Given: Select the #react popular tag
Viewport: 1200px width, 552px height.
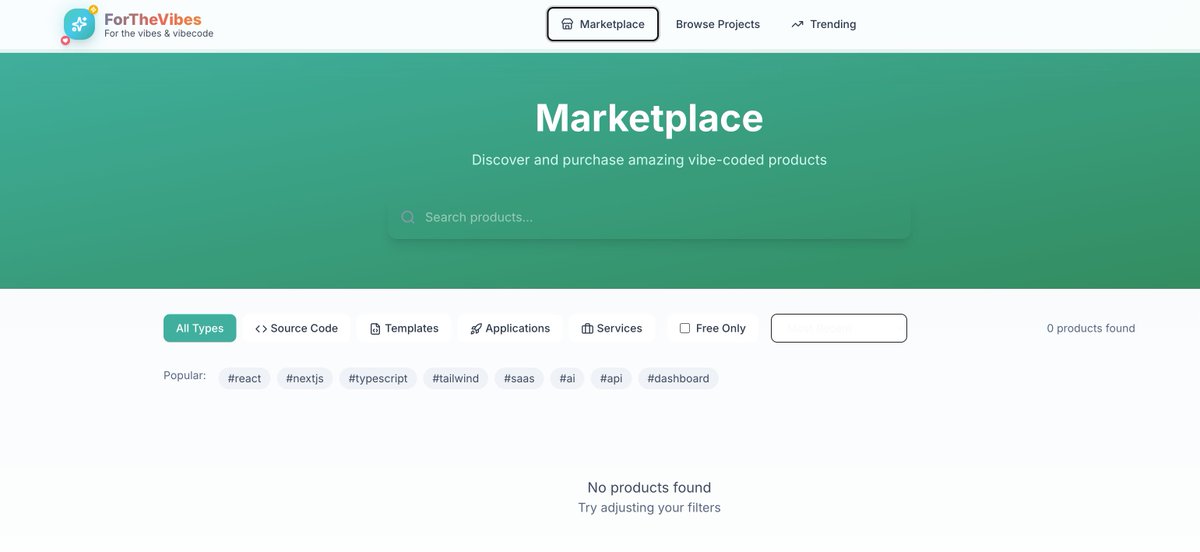Looking at the screenshot, I should pos(244,378).
